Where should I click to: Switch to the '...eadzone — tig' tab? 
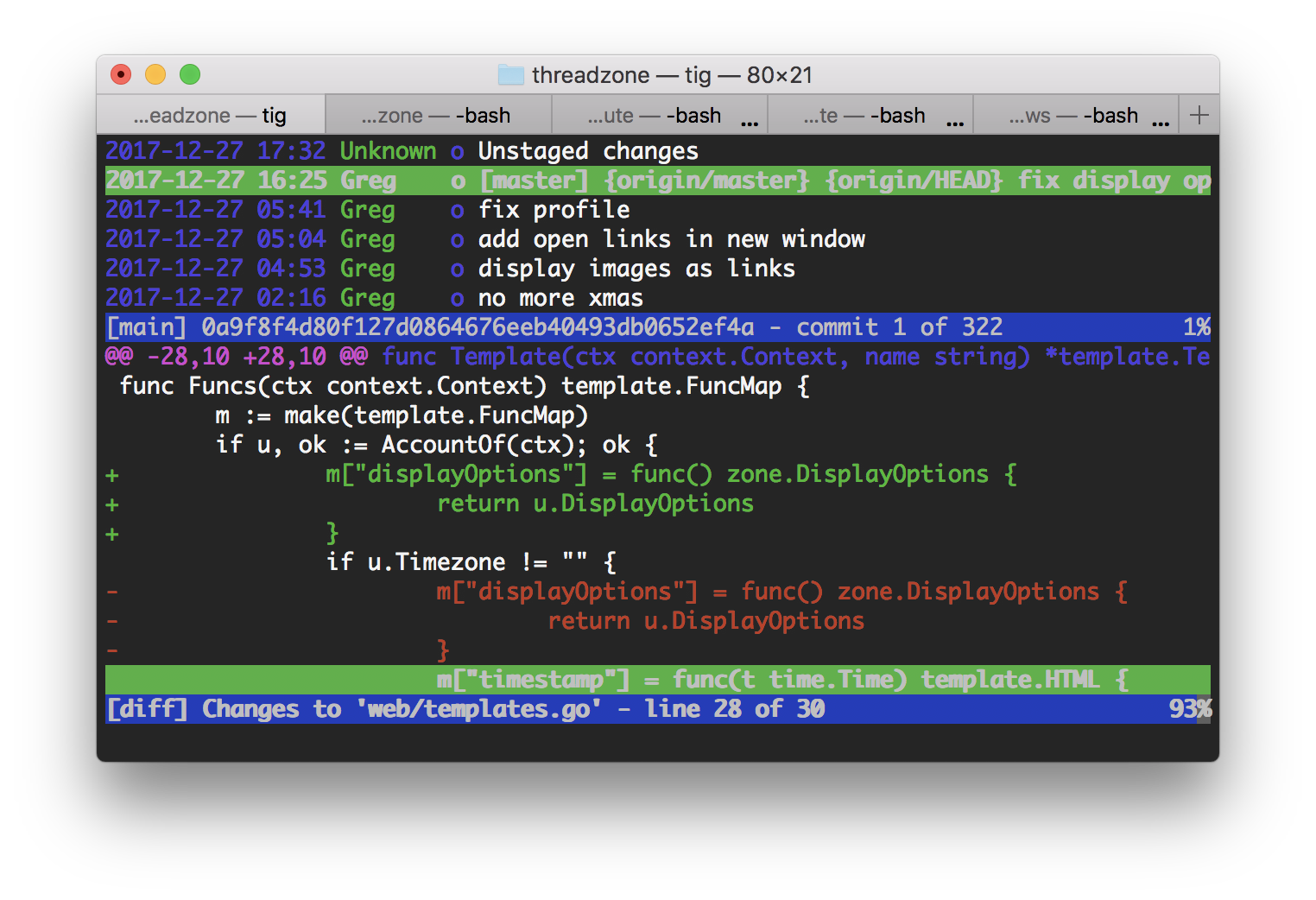(x=210, y=116)
